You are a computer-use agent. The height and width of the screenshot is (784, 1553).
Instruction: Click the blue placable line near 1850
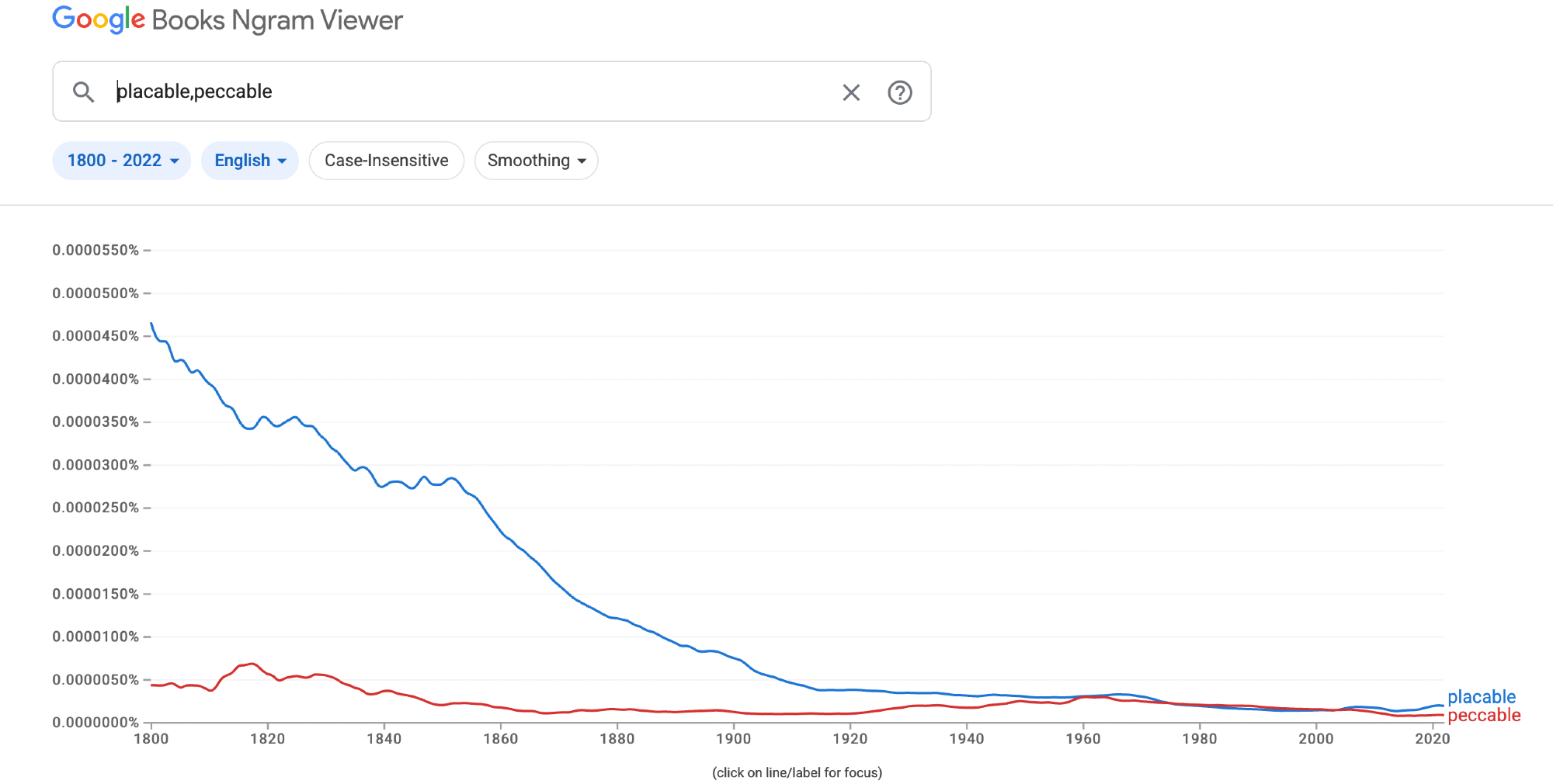pyautogui.click(x=443, y=483)
